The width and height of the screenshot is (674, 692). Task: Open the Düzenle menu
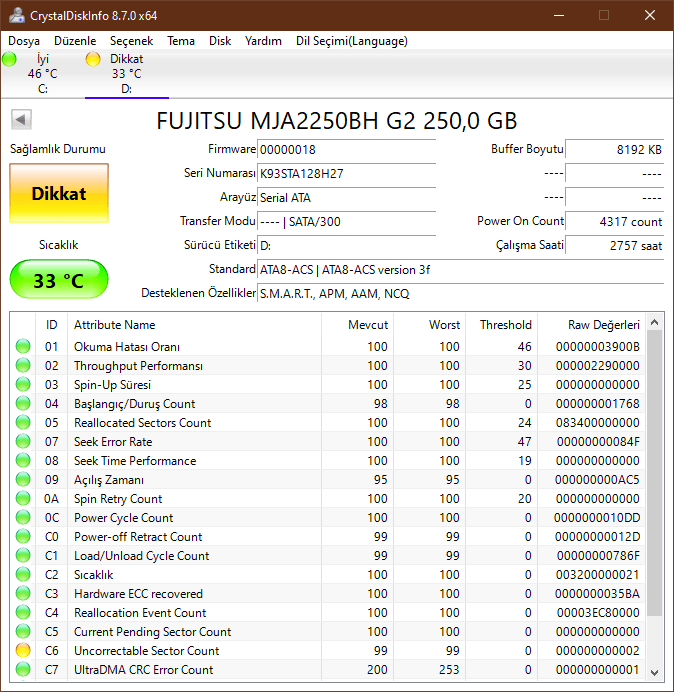point(75,41)
